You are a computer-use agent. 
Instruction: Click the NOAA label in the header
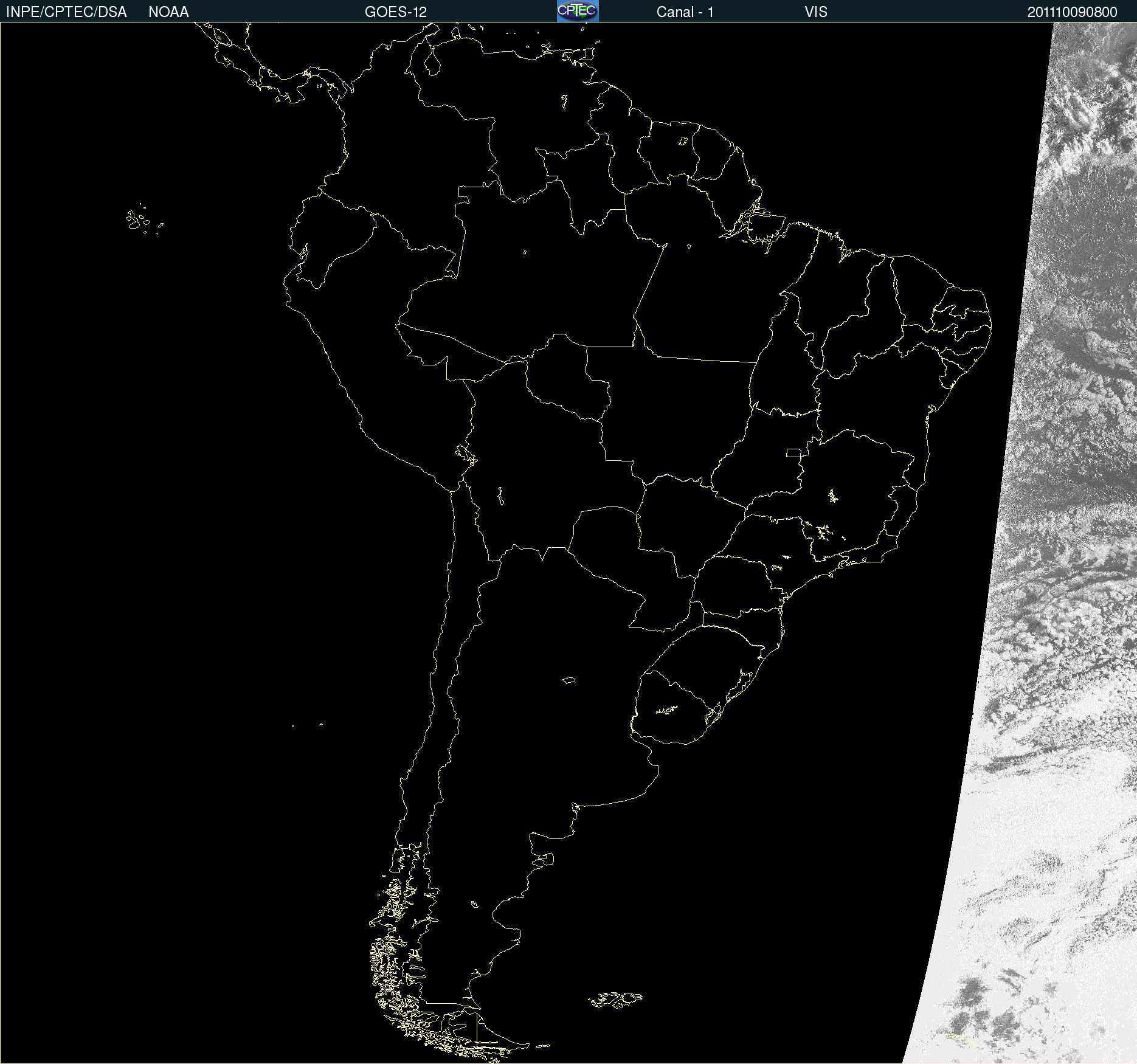pos(168,12)
